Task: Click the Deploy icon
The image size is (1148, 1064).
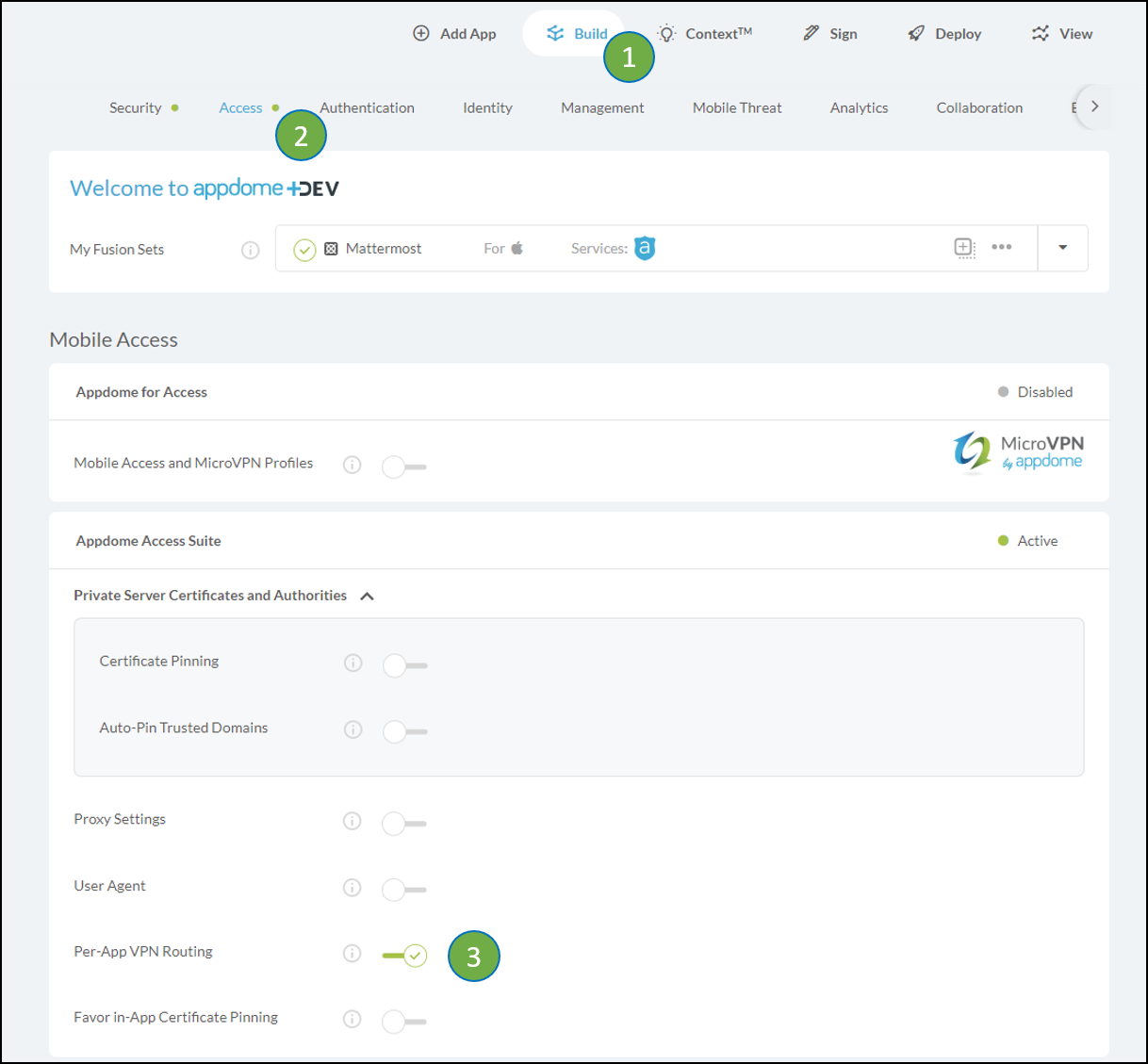Action: [915, 32]
